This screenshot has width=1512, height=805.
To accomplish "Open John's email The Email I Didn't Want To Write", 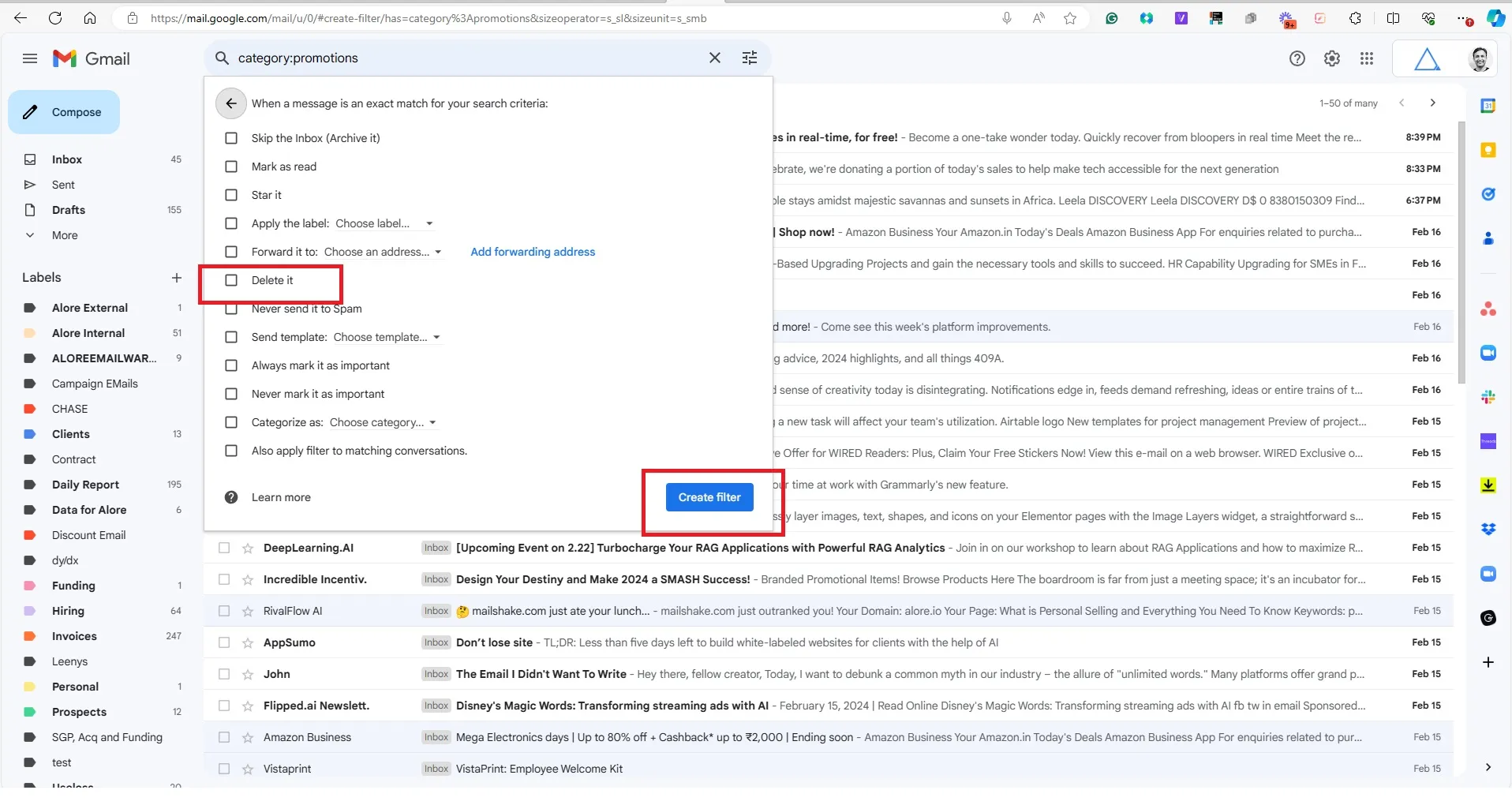I will click(x=829, y=674).
